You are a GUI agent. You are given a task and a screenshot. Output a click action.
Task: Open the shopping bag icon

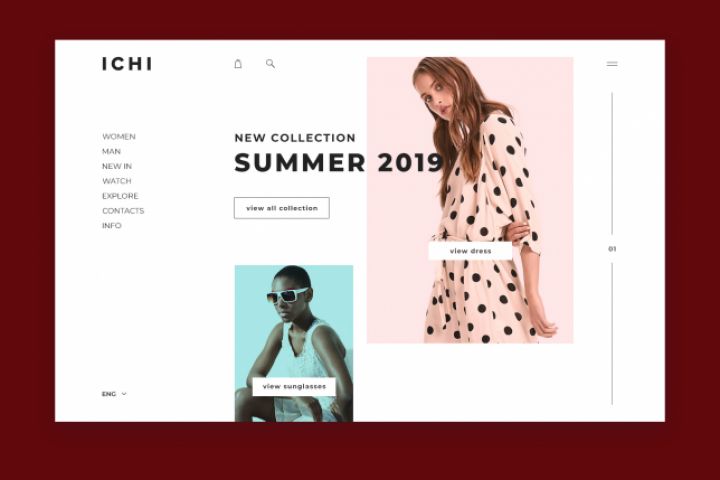pos(238,64)
